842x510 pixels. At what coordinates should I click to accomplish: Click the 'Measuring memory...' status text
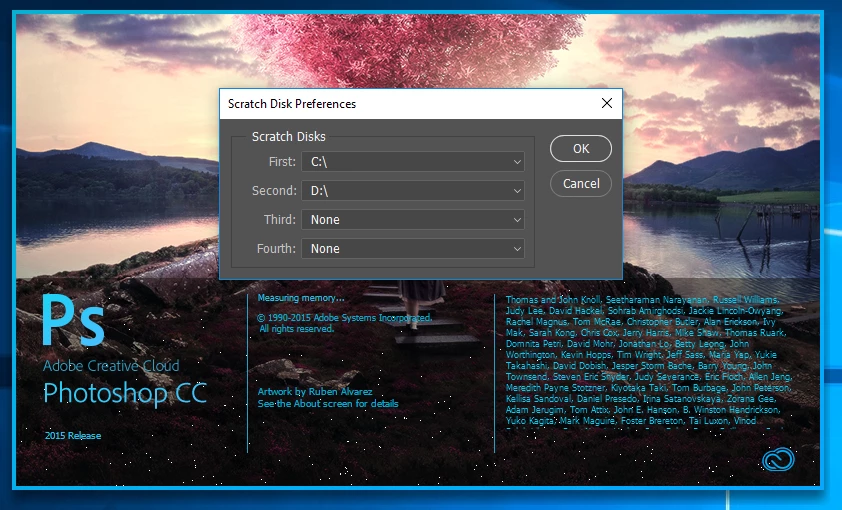[301, 298]
